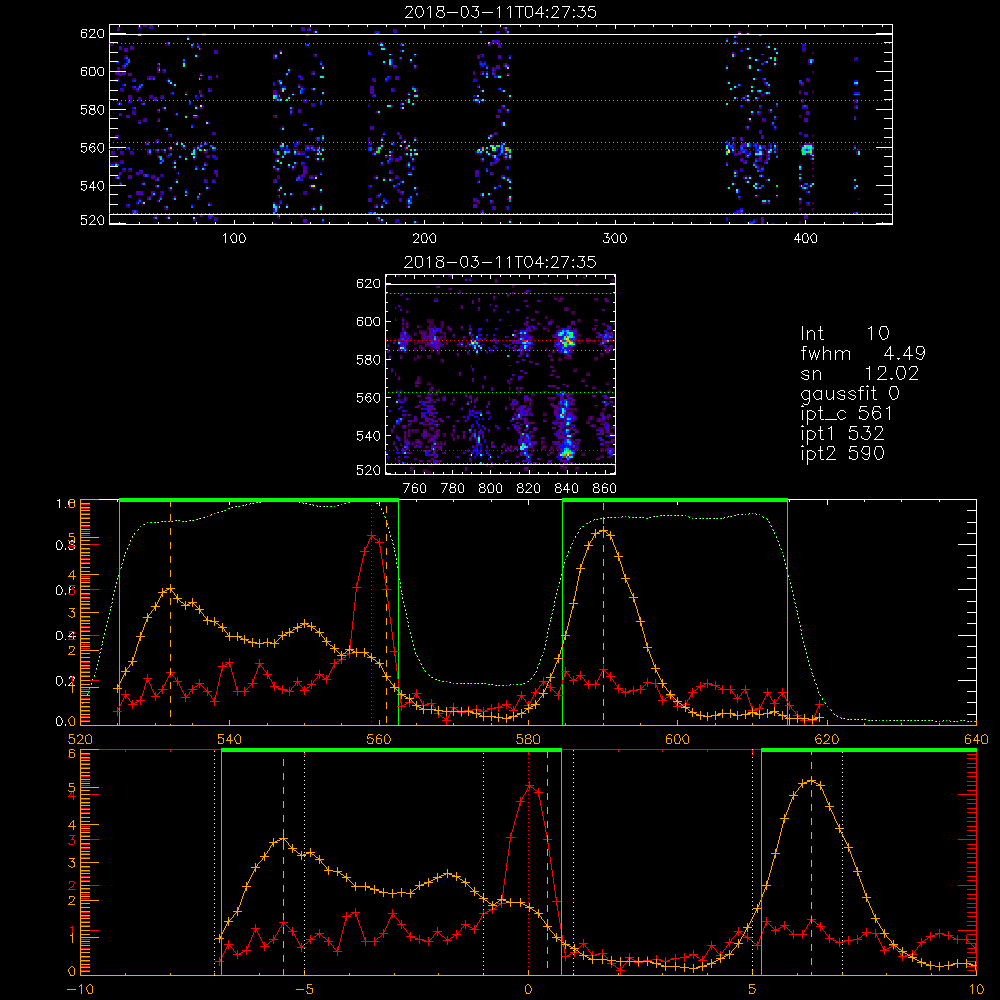Select the 'Int 10' readout
Viewport: 1000px width, 1000px height.
point(844,333)
